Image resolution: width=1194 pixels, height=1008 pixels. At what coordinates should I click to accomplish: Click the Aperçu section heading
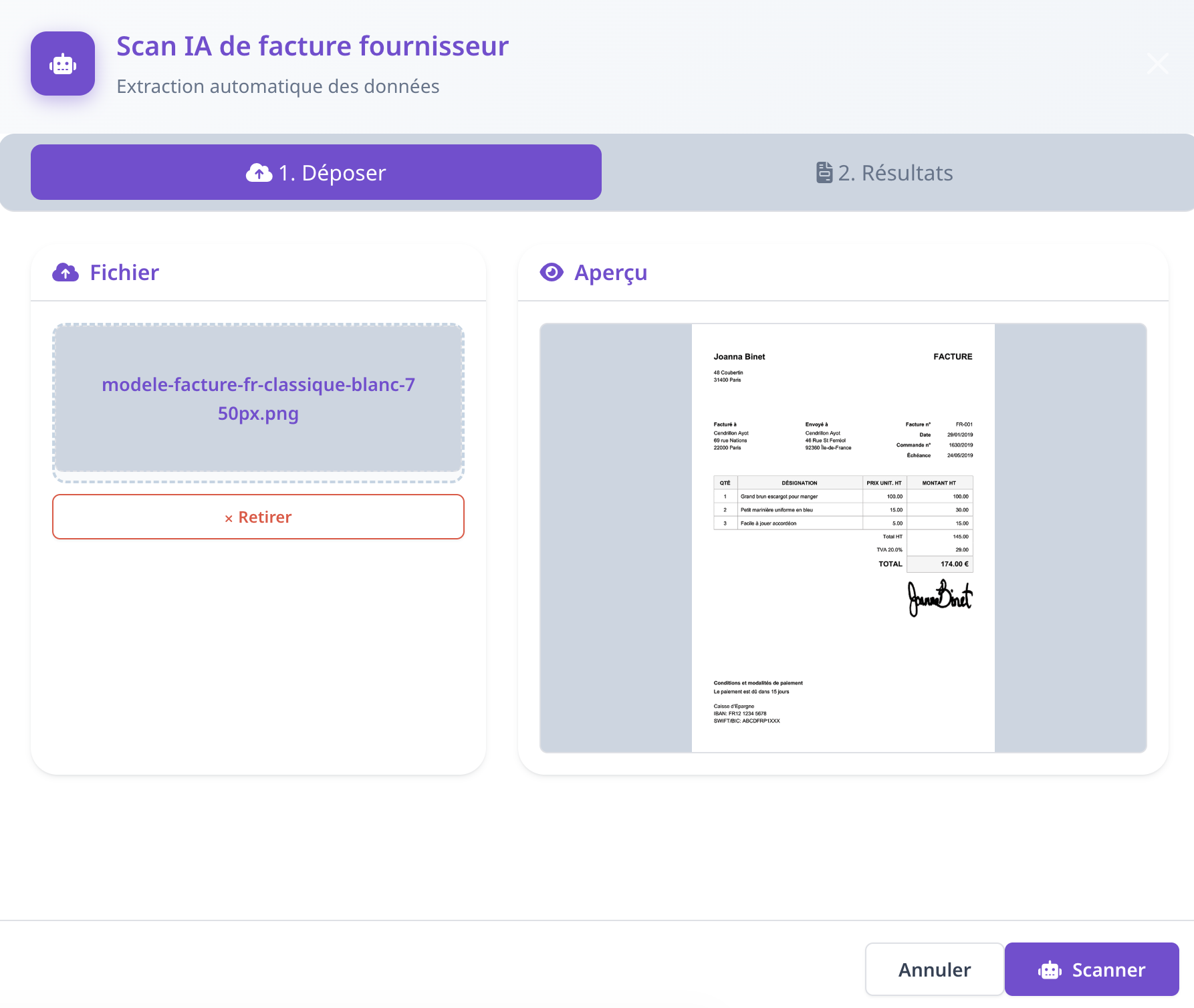[x=610, y=272]
